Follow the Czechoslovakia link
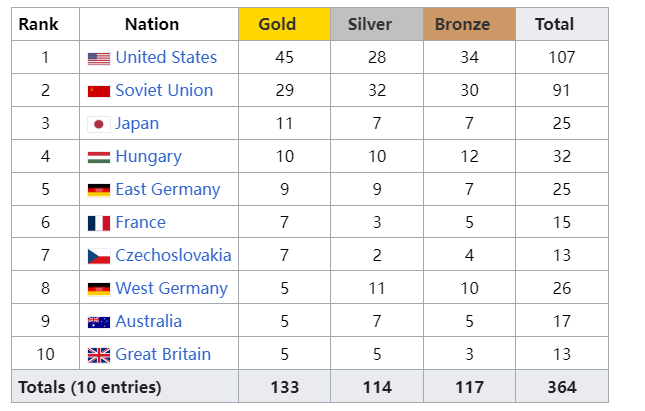The height and width of the screenshot is (411, 645). 173,255
